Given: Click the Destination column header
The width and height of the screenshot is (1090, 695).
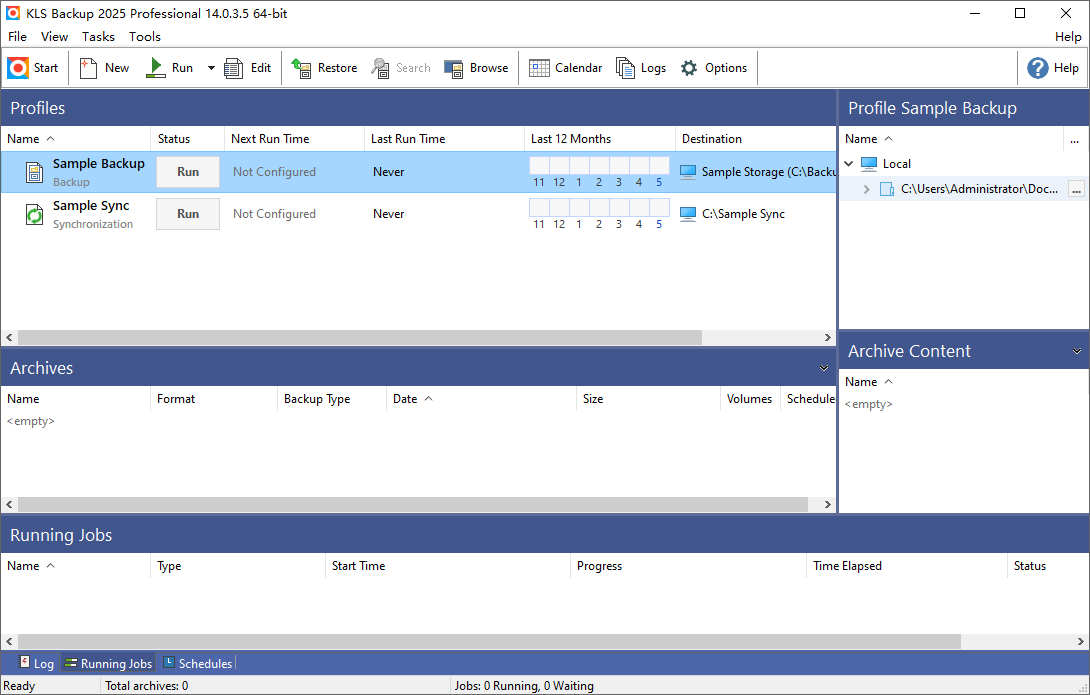Looking at the screenshot, I should coord(756,138).
